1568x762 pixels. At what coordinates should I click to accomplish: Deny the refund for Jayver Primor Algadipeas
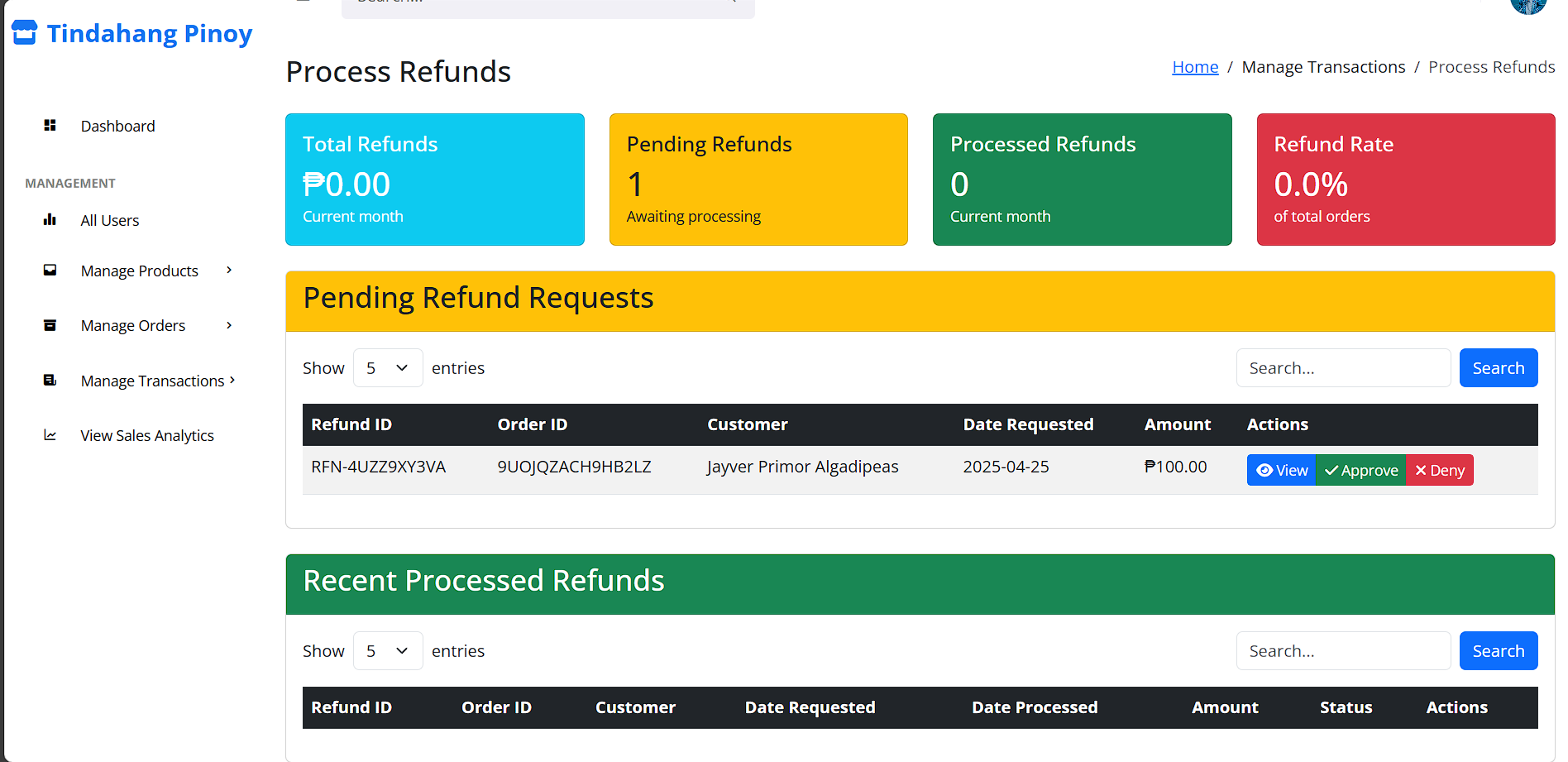[1439, 470]
